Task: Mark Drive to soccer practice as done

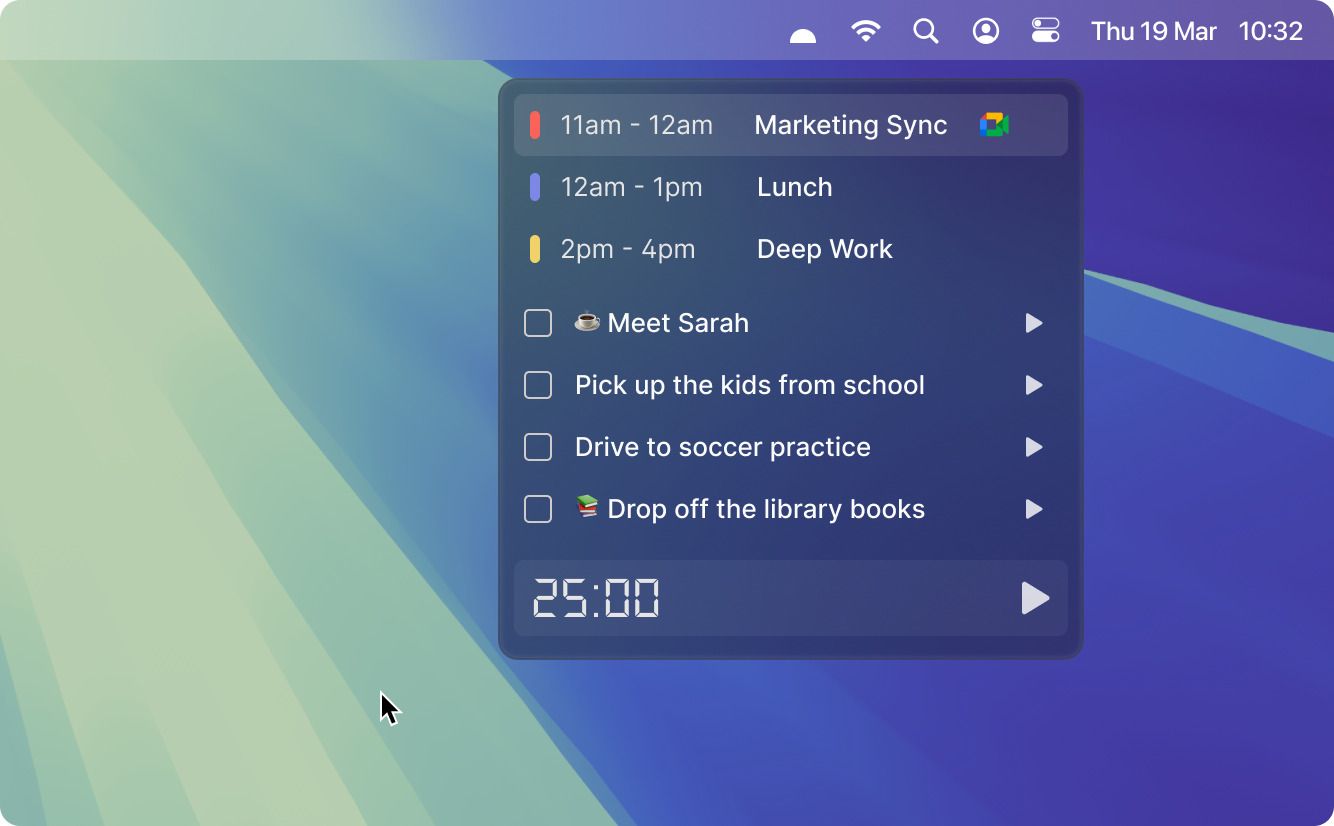Action: point(538,447)
